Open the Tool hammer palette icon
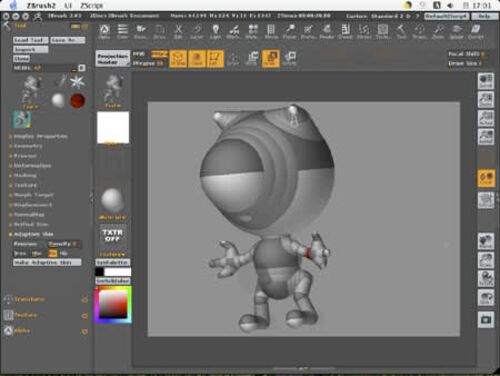 [401, 31]
